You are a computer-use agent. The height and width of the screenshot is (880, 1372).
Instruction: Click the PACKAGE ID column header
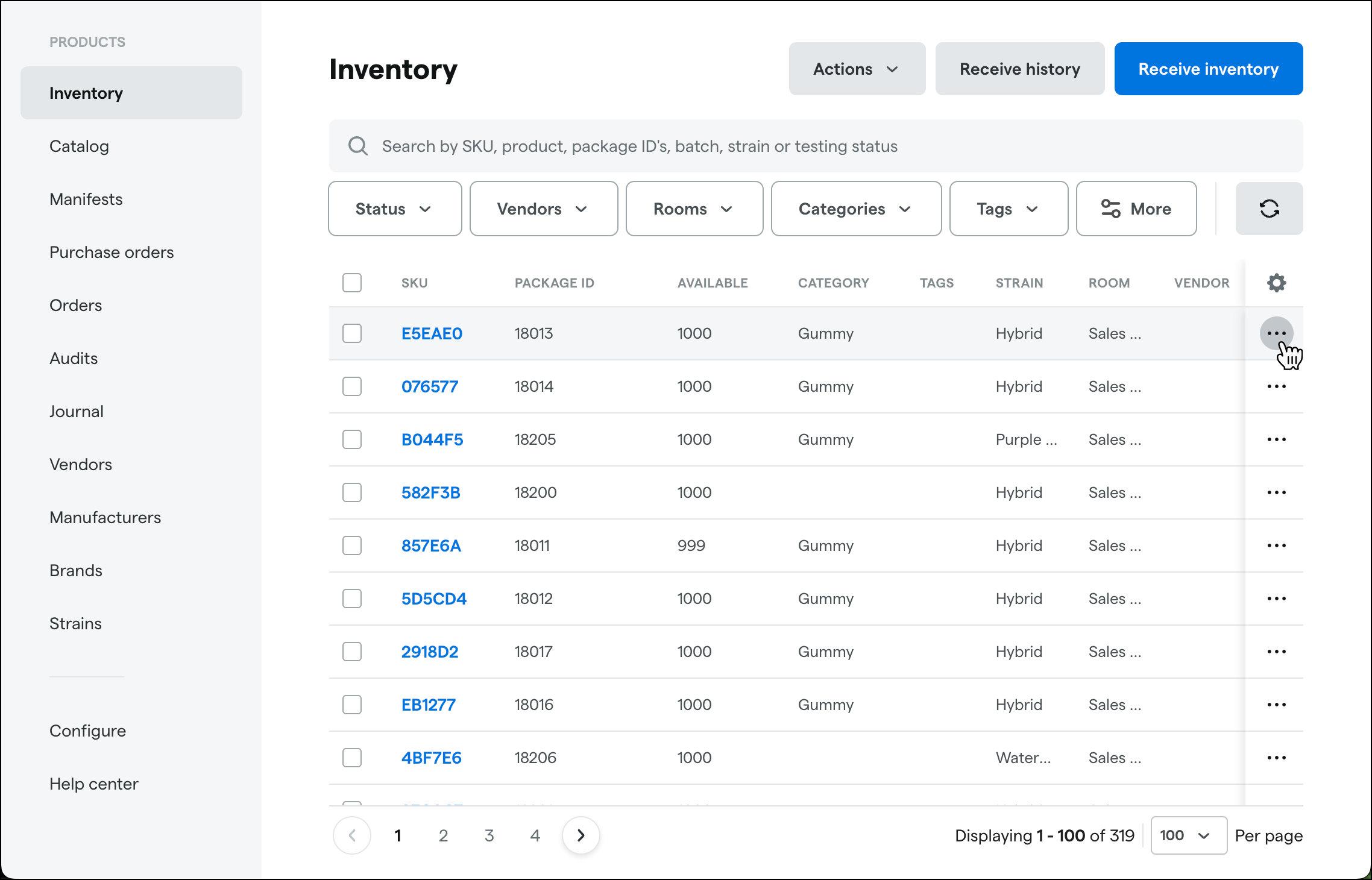[x=554, y=283]
